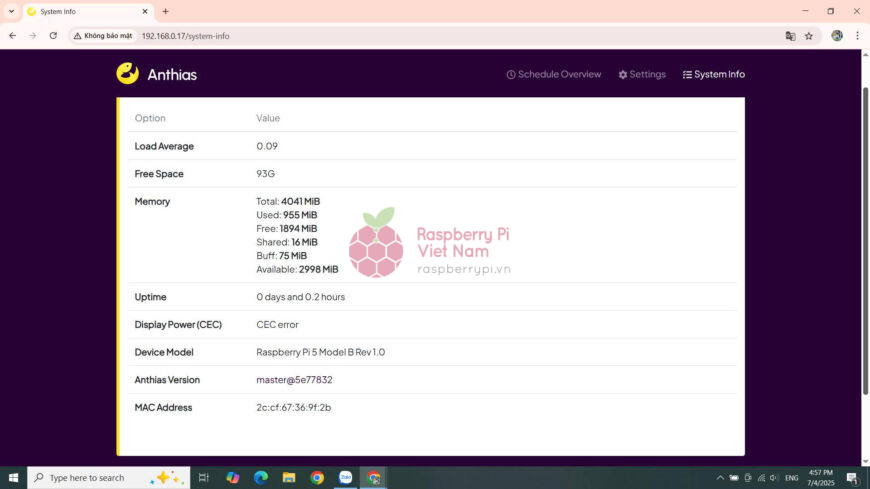Open the Windows Start menu

(13, 478)
